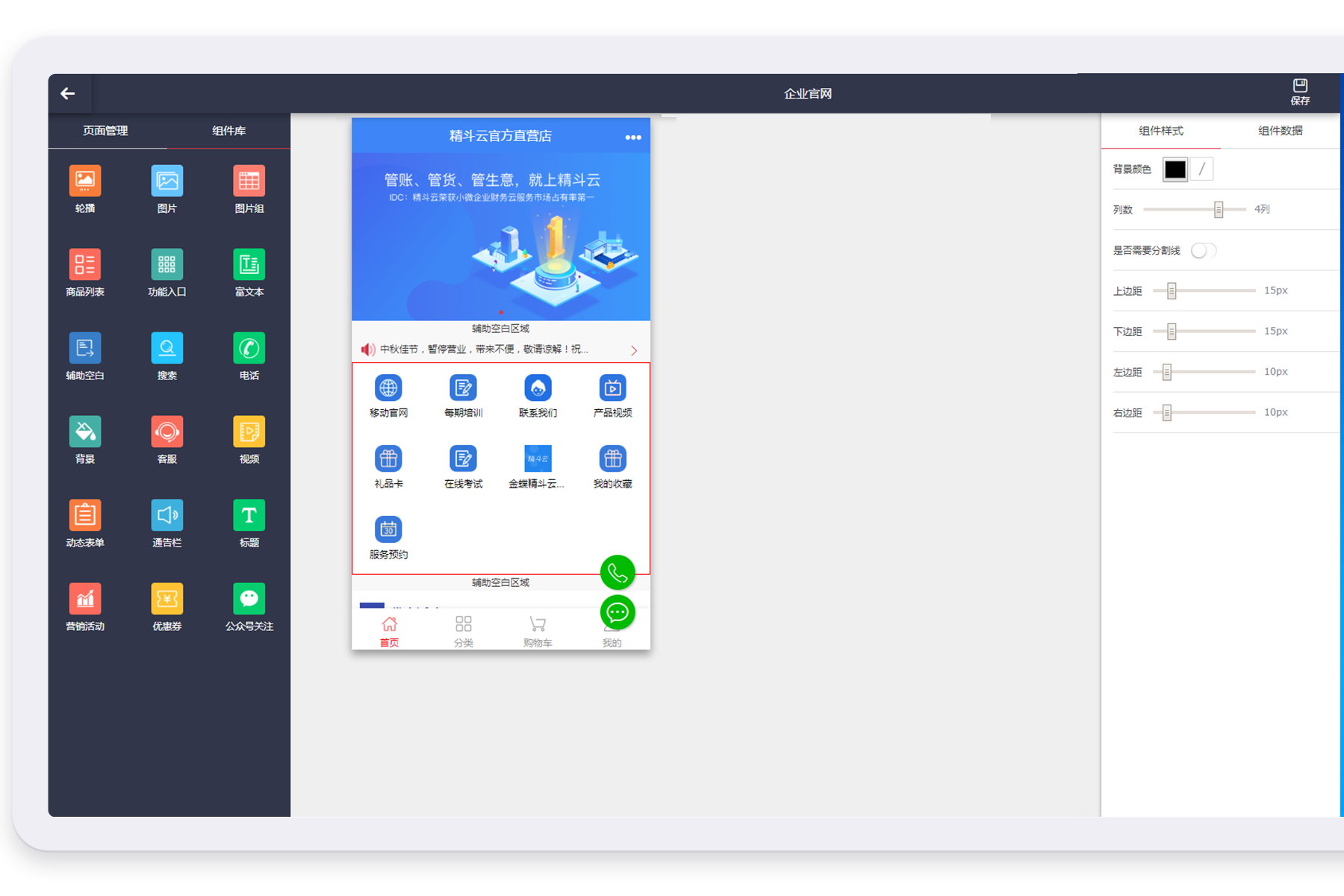
Task: Click the 上边距 top margin slider
Action: tap(1172, 290)
